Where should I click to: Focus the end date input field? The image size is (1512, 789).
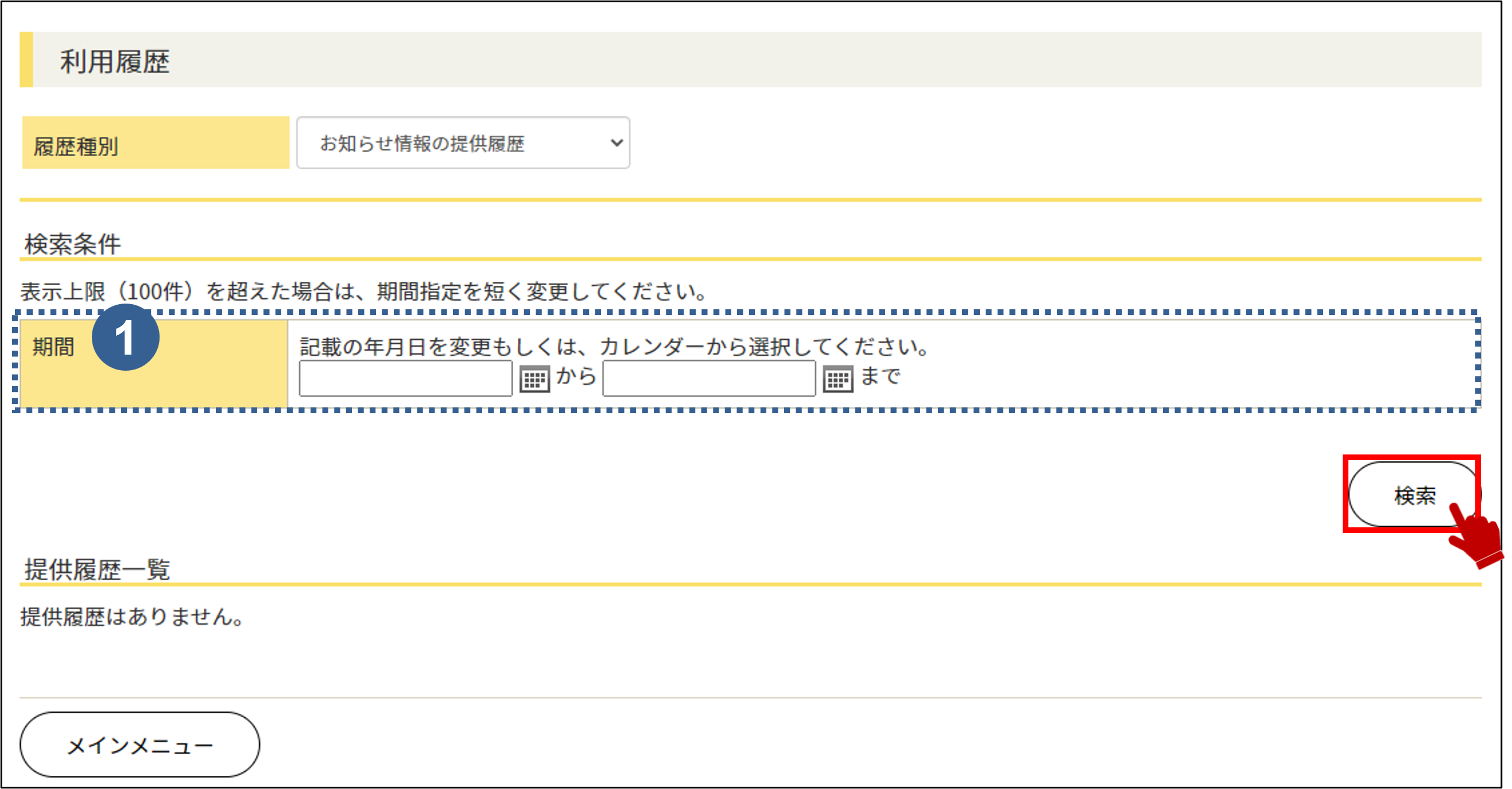point(709,378)
